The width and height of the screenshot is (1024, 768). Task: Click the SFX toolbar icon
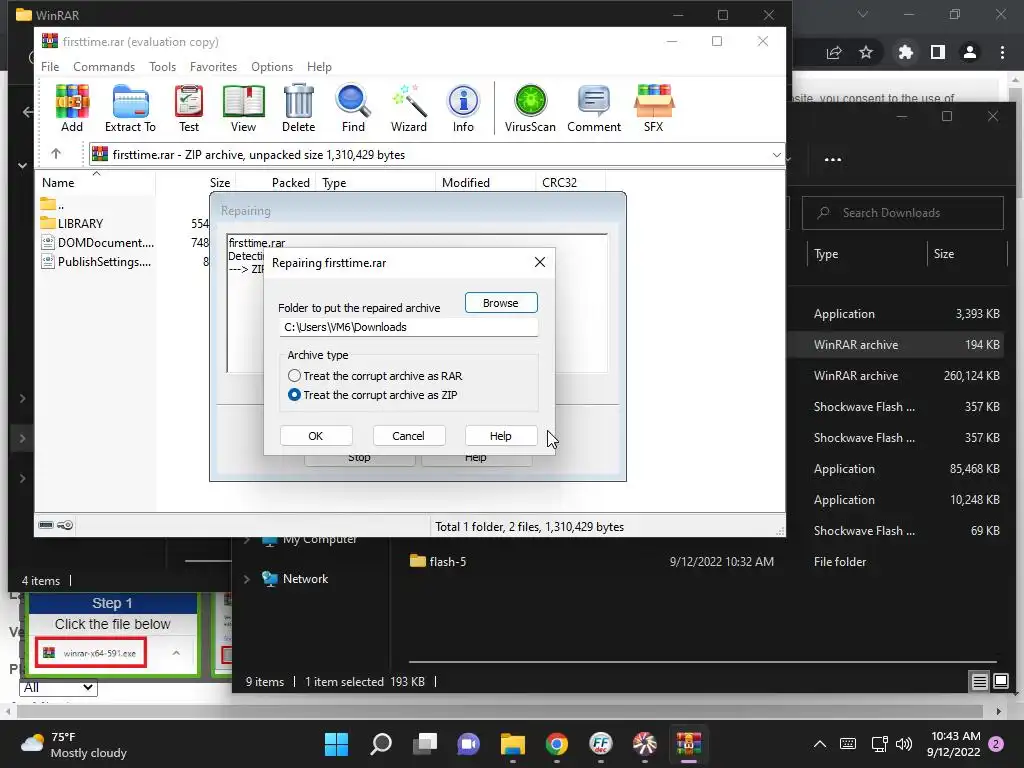coord(654,108)
